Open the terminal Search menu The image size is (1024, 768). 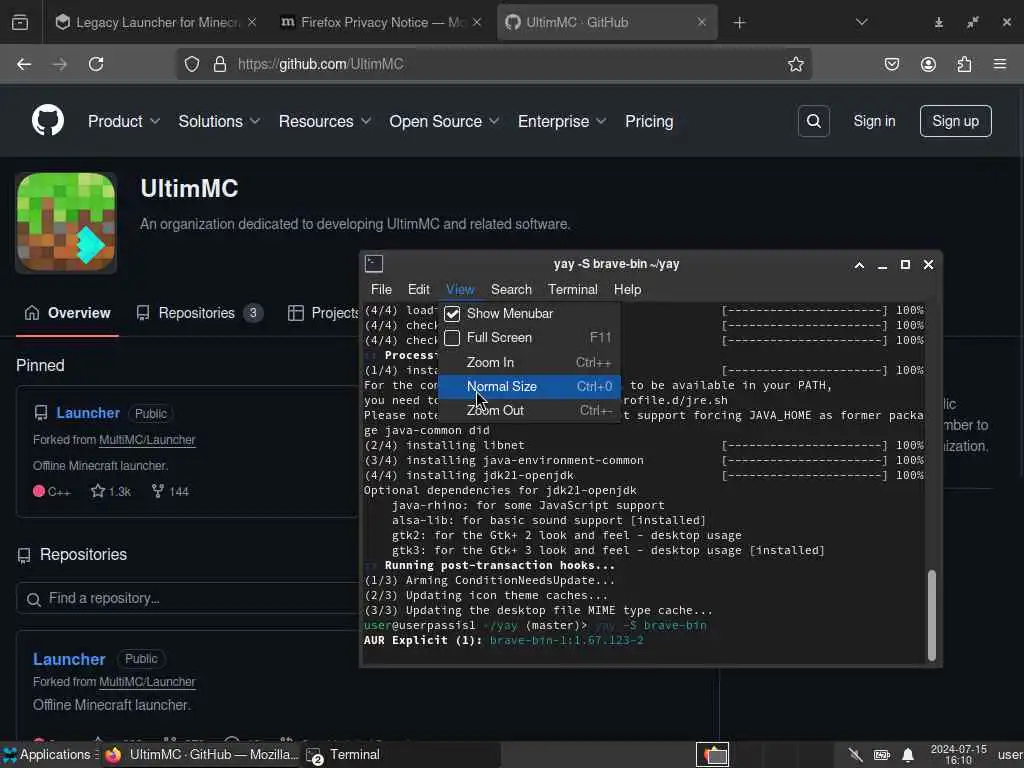click(x=511, y=289)
